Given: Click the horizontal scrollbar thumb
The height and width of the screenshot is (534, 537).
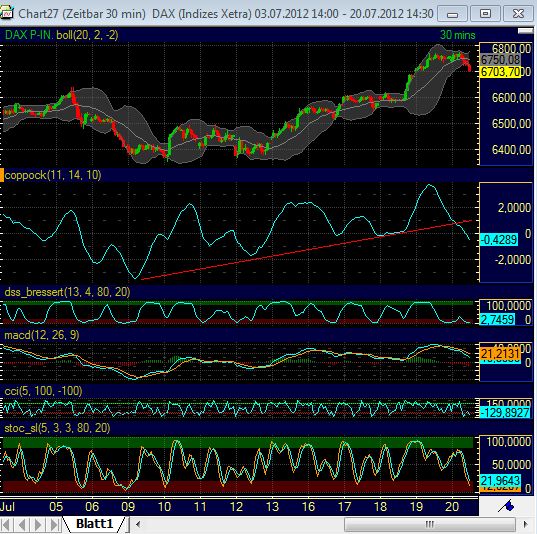Looking at the screenshot, I should click(429, 524).
